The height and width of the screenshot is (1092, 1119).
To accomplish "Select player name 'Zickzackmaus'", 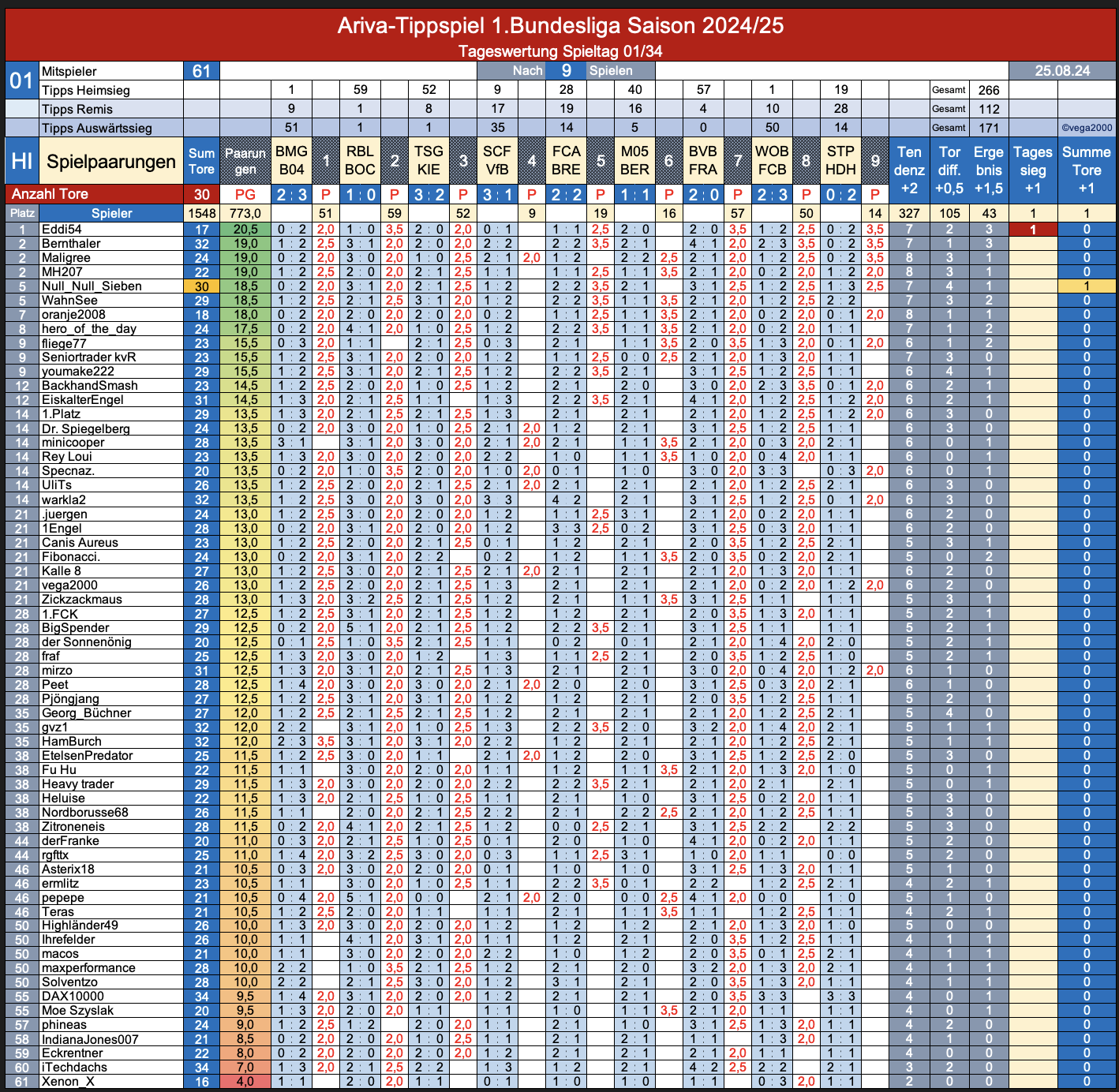I will point(82,600).
